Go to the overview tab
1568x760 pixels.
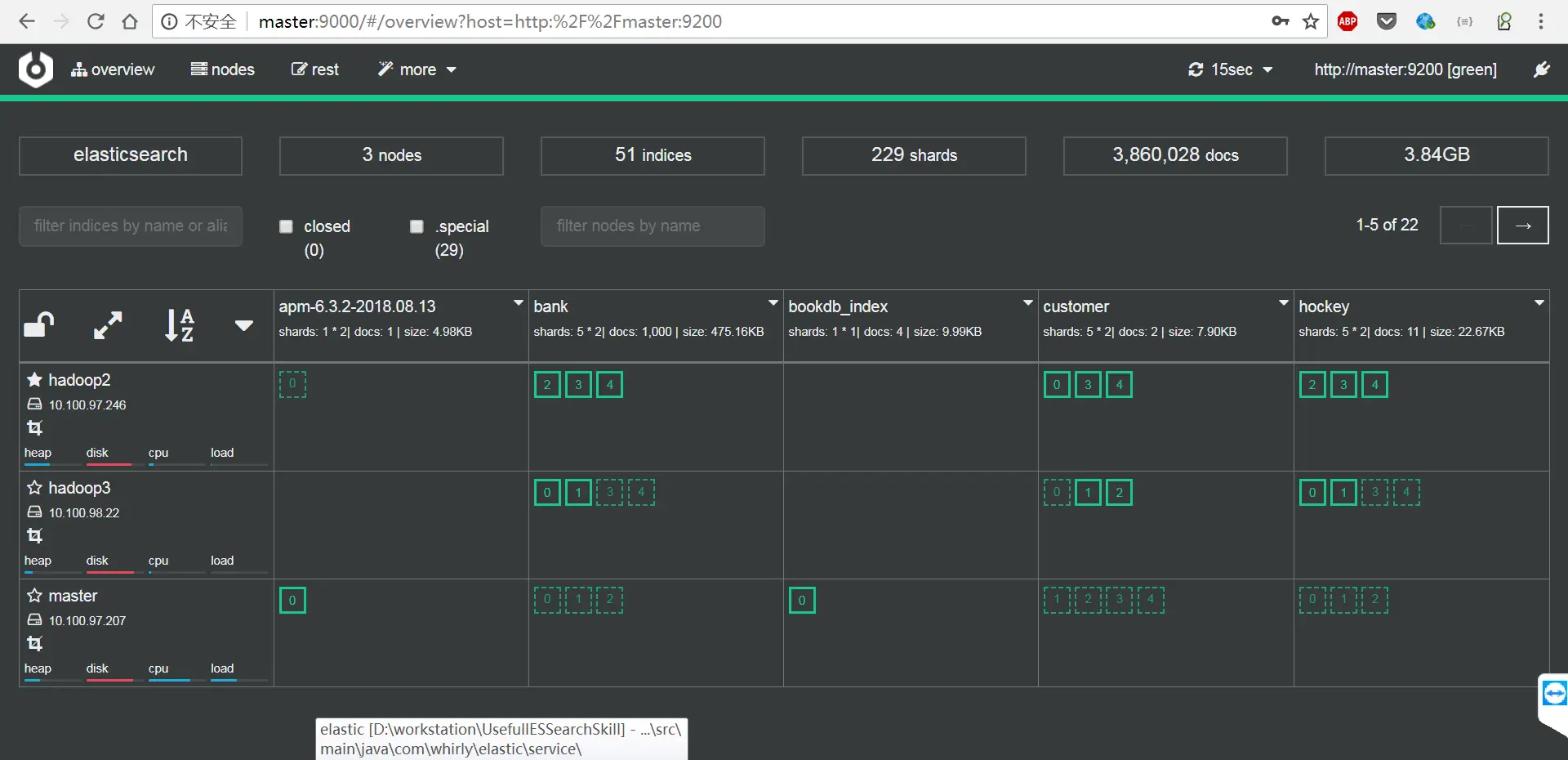(113, 69)
